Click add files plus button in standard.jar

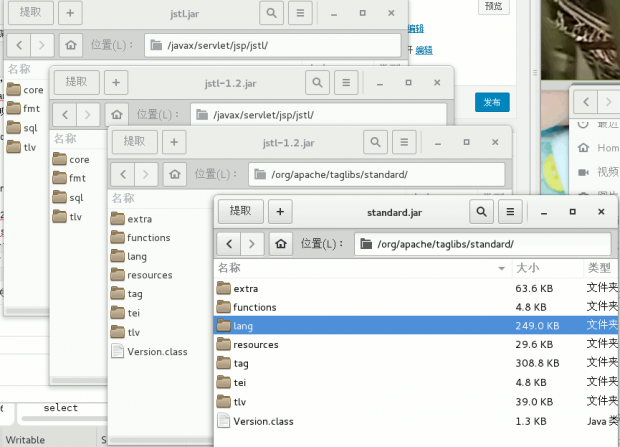(280, 211)
